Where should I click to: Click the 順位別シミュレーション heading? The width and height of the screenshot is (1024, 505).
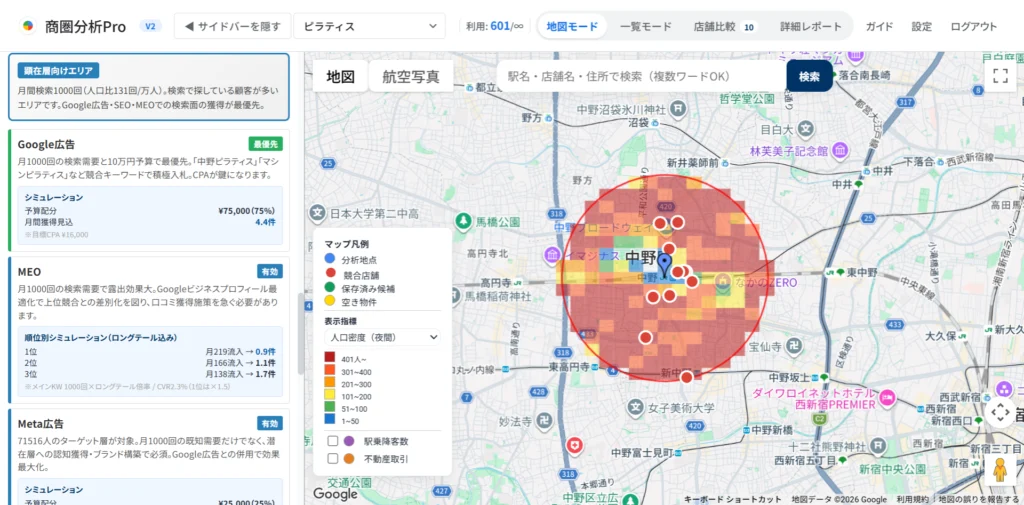click(101, 338)
